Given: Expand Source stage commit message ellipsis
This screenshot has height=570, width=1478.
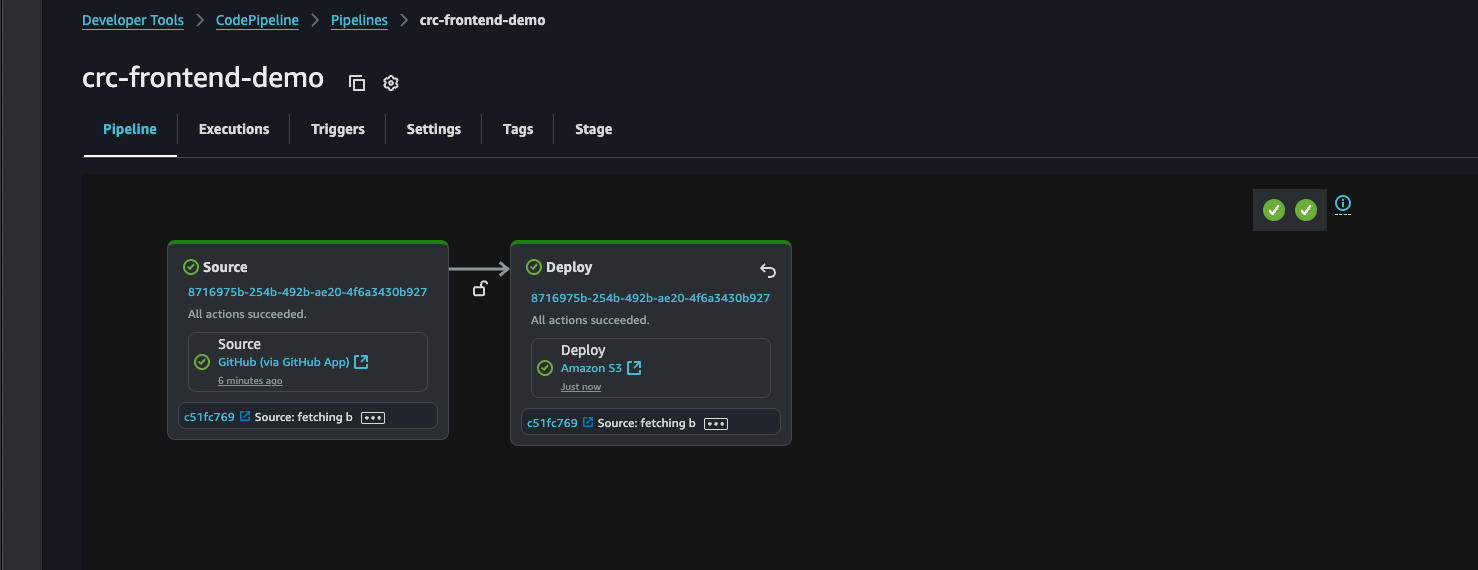Looking at the screenshot, I should click(x=373, y=417).
